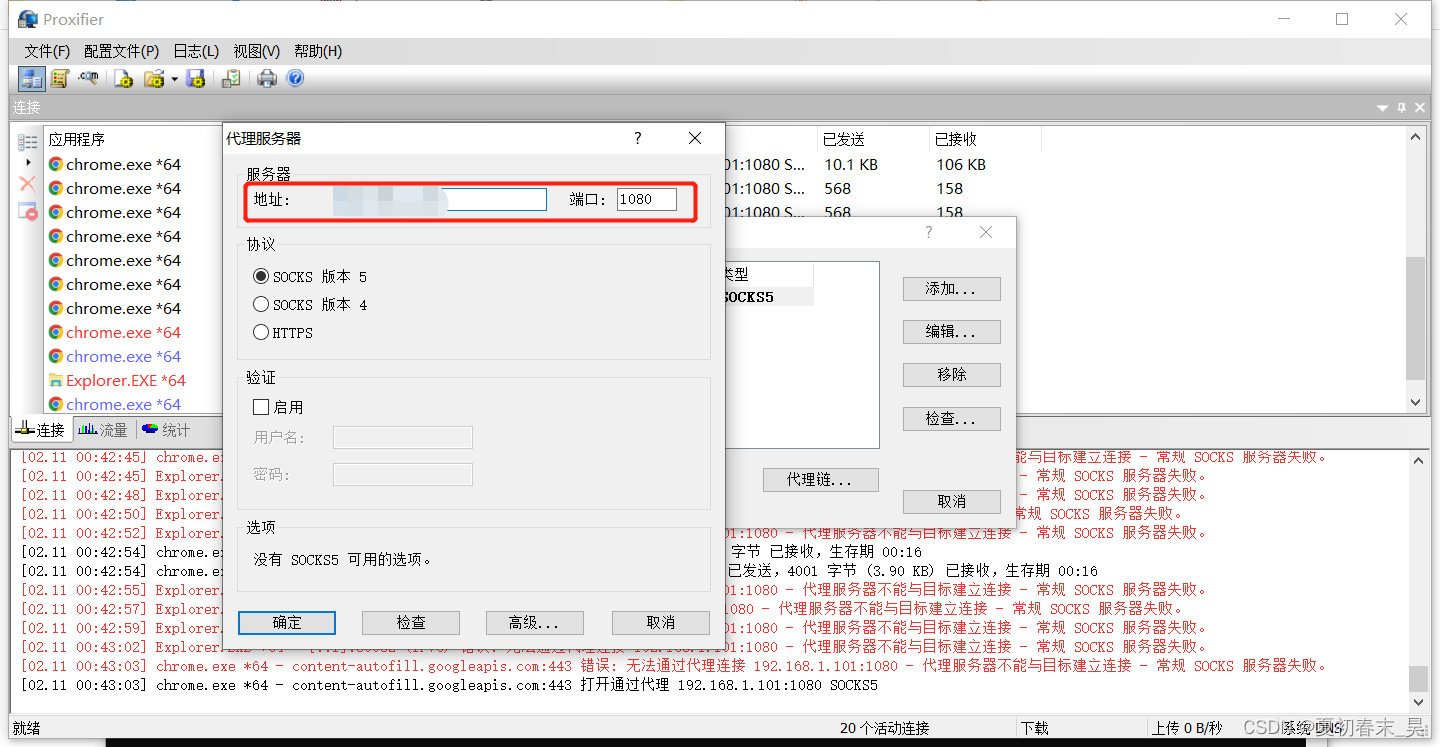Click 移除 in the background dialog

point(951,374)
